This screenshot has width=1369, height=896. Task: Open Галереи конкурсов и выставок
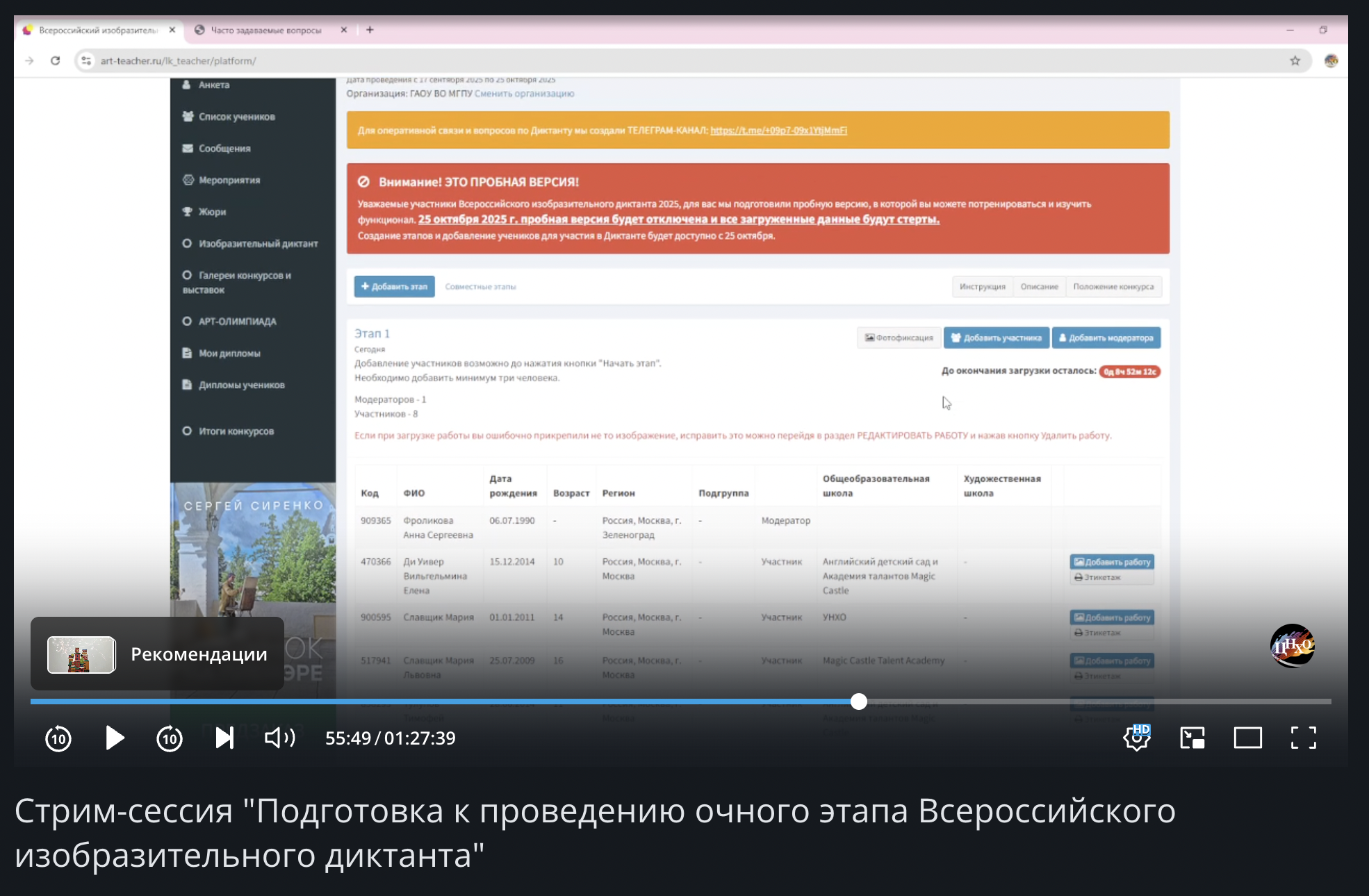237,283
